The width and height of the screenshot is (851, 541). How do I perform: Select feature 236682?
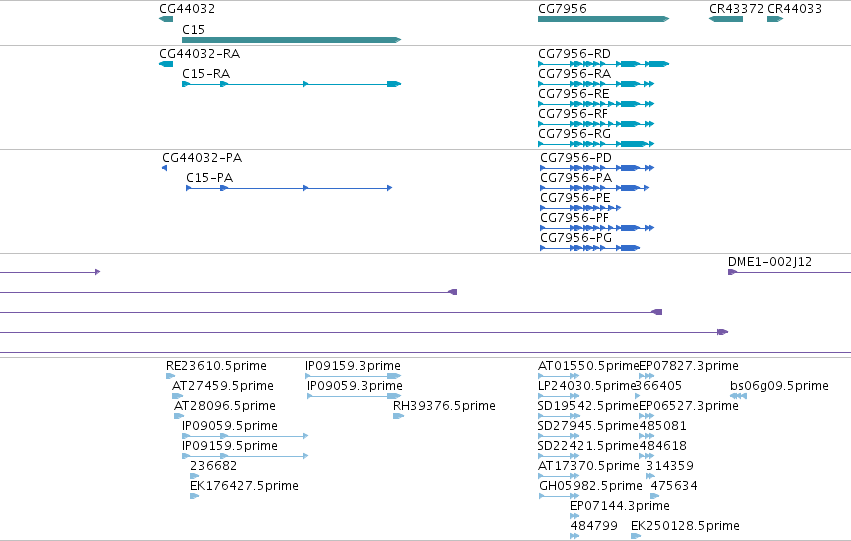pos(194,476)
